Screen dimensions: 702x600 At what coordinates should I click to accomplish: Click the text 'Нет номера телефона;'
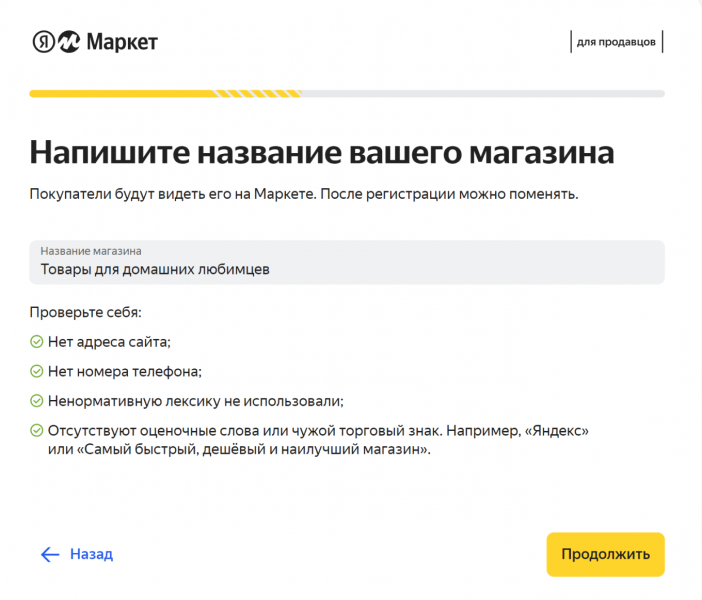coord(125,371)
